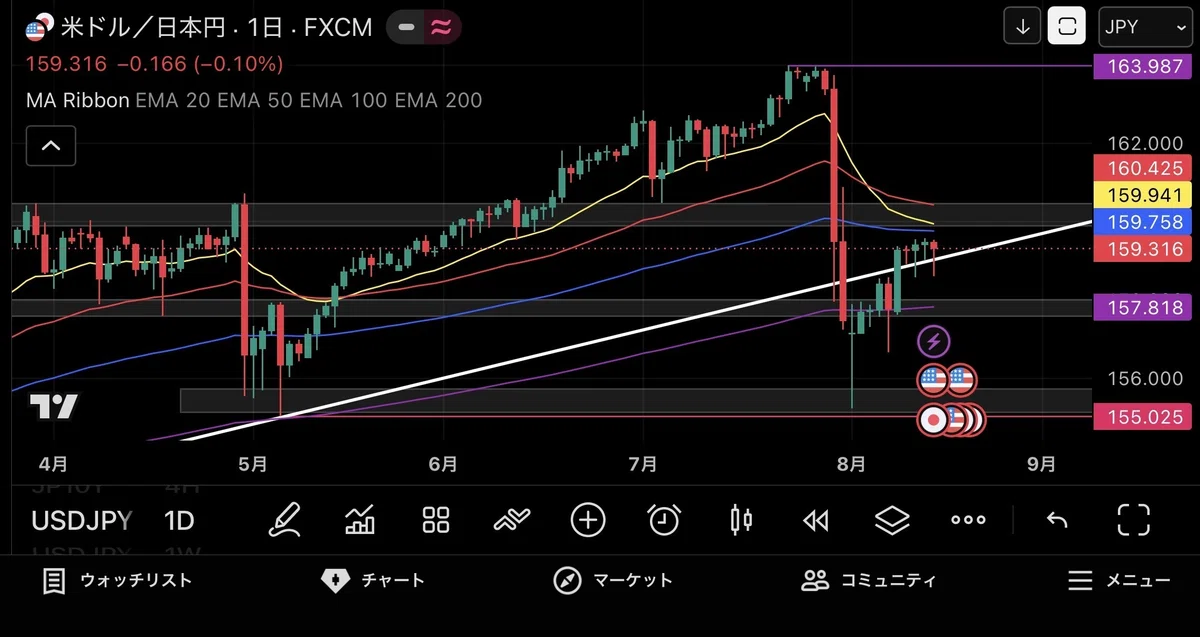Undo with the curved arrow icon
This screenshot has height=637, width=1200.
1057,520
